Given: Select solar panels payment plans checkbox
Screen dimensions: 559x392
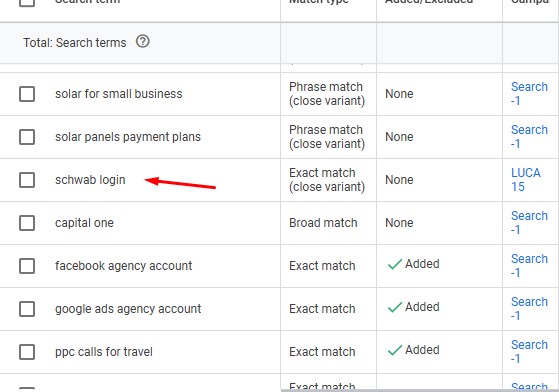Looking at the screenshot, I should coord(27,137).
